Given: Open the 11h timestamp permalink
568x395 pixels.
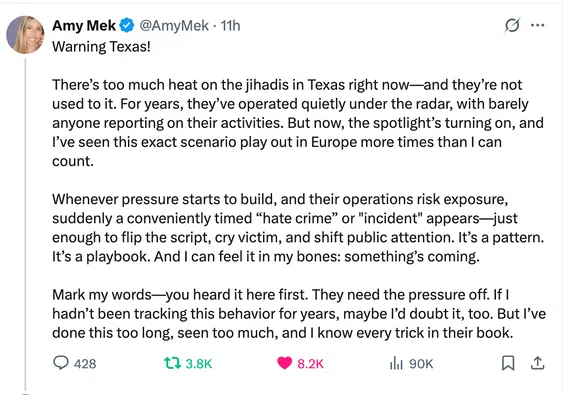Looking at the screenshot, I should pyautogui.click(x=230, y=26).
